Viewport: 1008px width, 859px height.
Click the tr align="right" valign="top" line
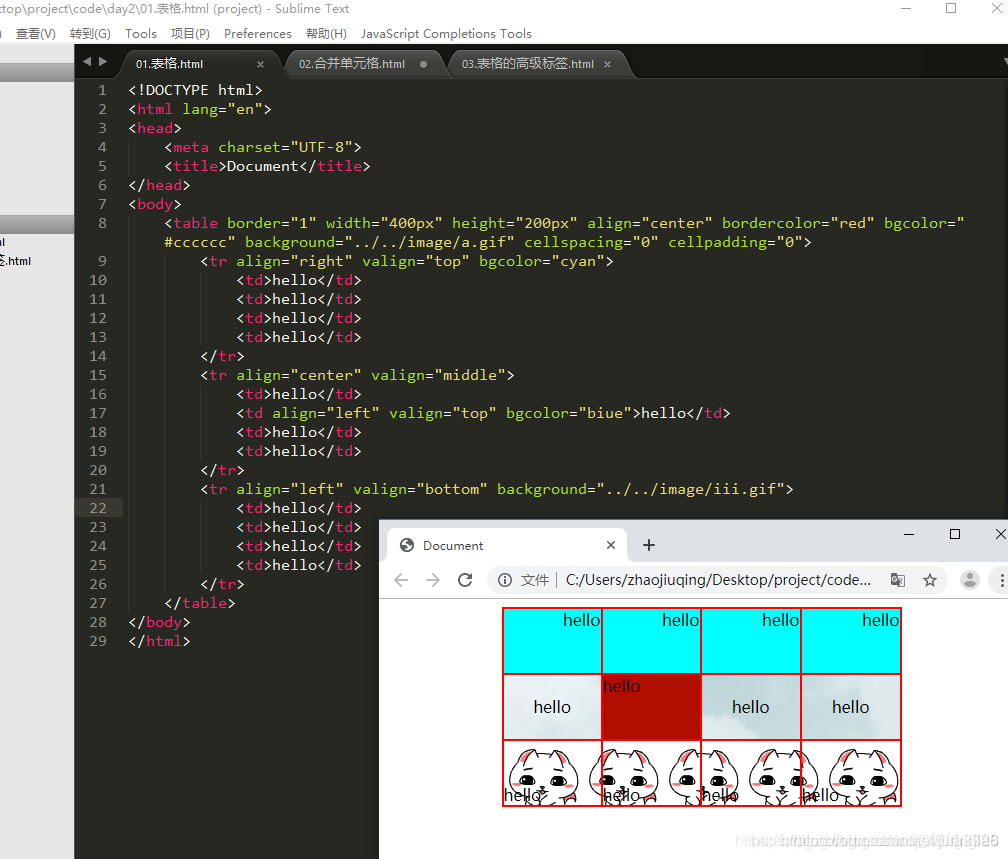[x=406, y=261]
